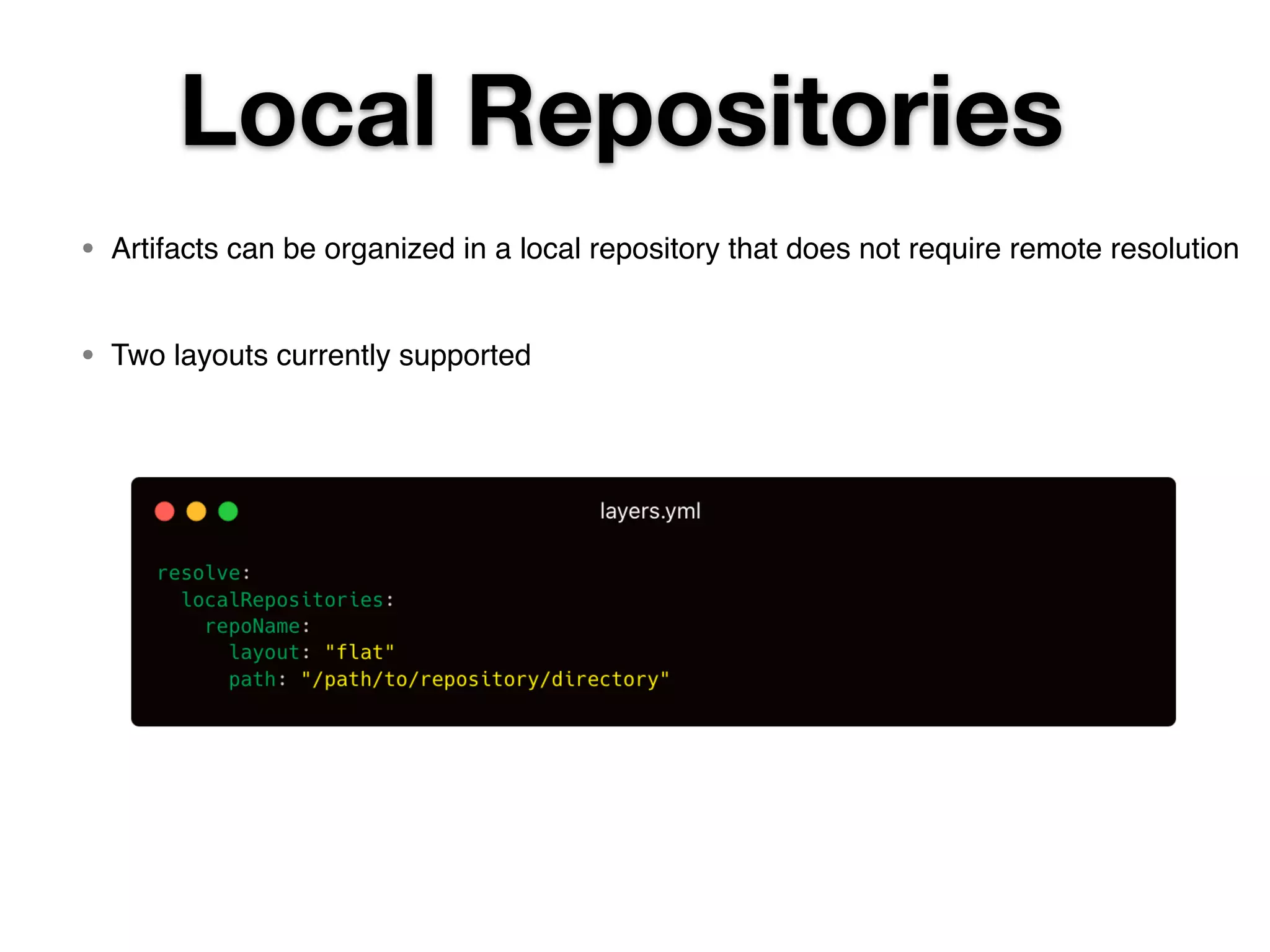Click the repository directory path string
The image size is (1270, 952).
point(486,680)
